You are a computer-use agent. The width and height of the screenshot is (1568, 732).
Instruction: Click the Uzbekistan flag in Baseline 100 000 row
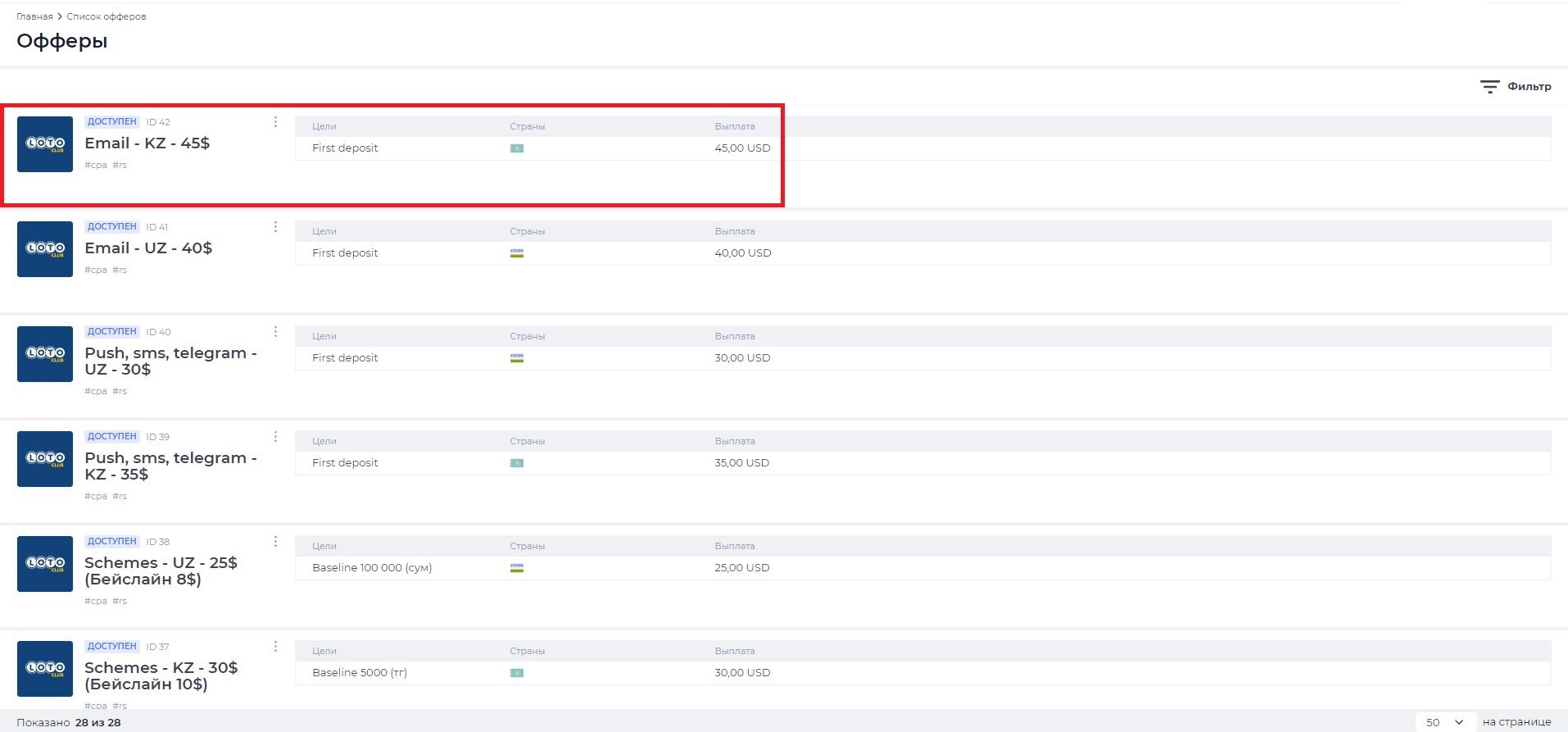coord(517,568)
